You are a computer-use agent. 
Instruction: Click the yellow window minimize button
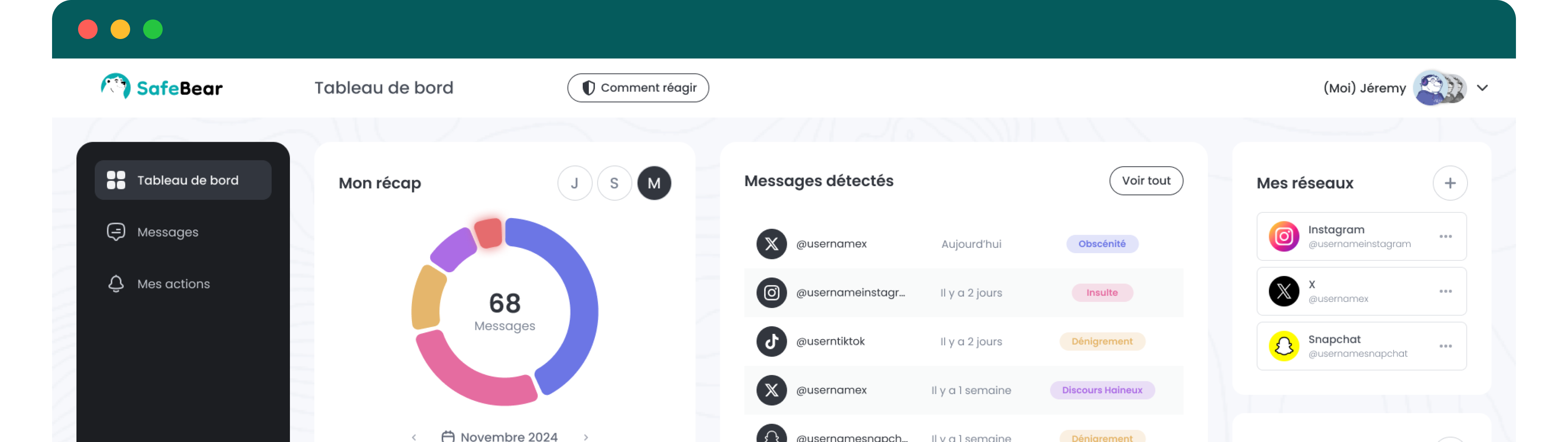click(x=120, y=29)
